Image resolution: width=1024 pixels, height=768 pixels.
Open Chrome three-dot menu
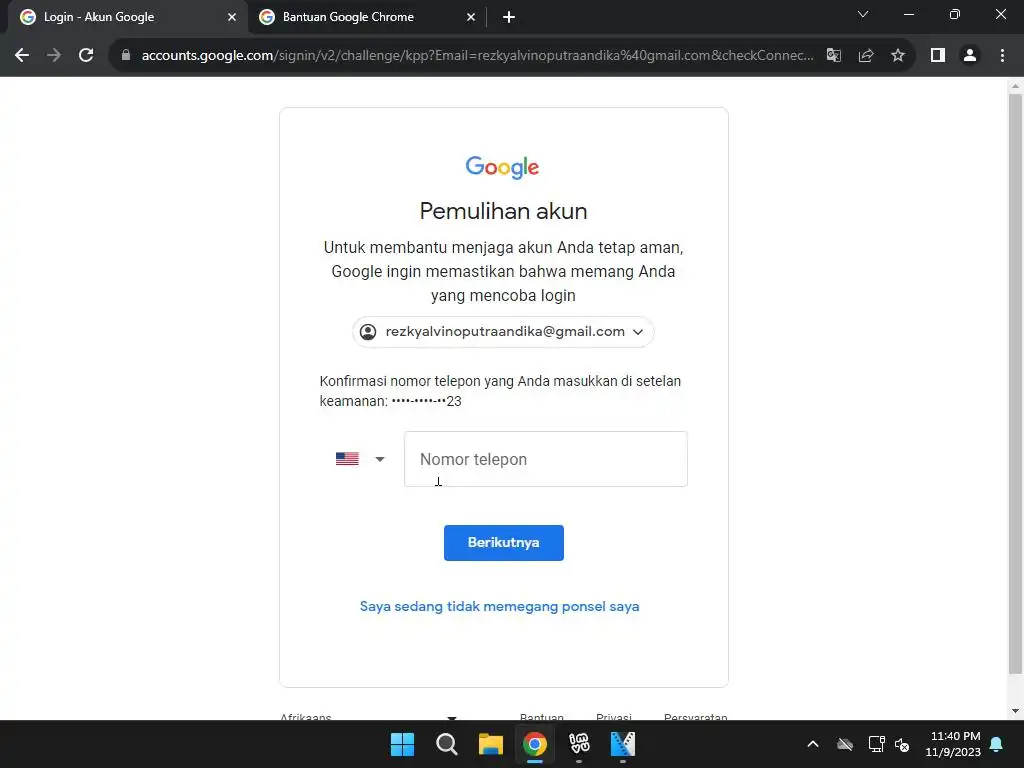pos(1002,56)
